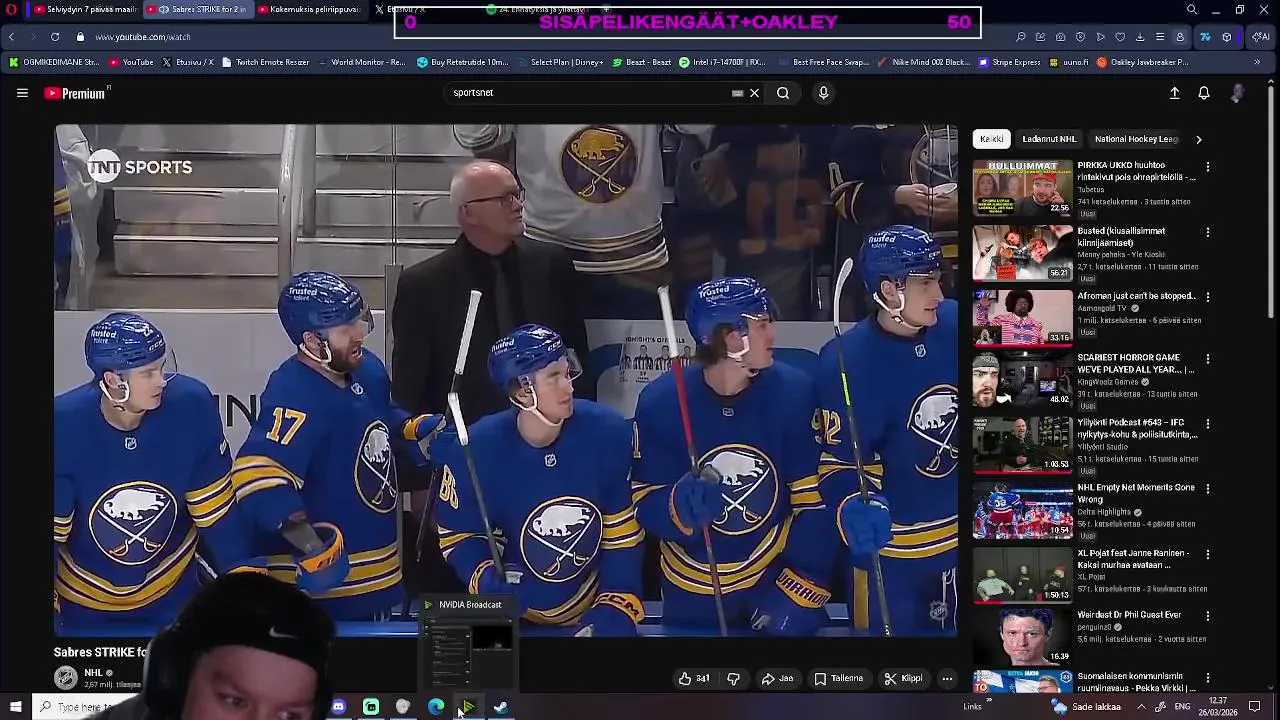The height and width of the screenshot is (720, 1280).
Task: Share the video via Jaa button
Action: [x=778, y=679]
